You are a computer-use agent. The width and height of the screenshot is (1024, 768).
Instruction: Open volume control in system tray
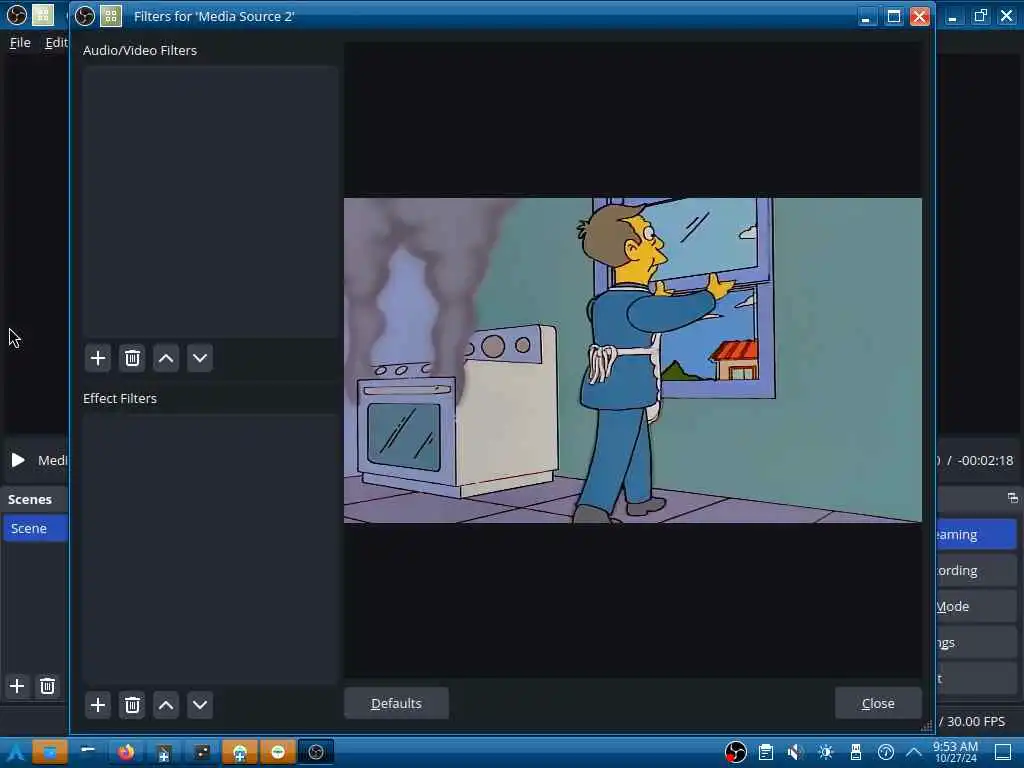pos(795,752)
